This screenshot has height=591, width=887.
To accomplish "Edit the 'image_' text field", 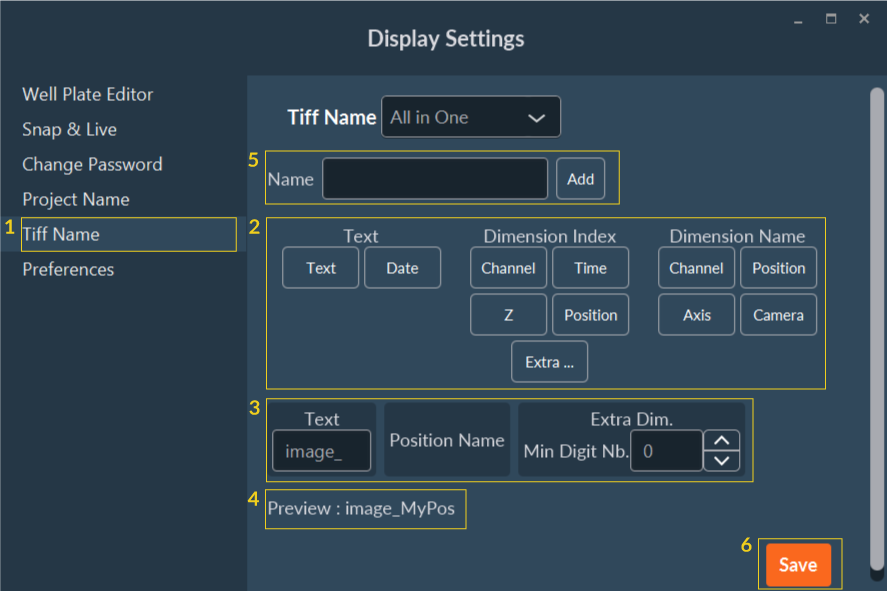I will 321,451.
